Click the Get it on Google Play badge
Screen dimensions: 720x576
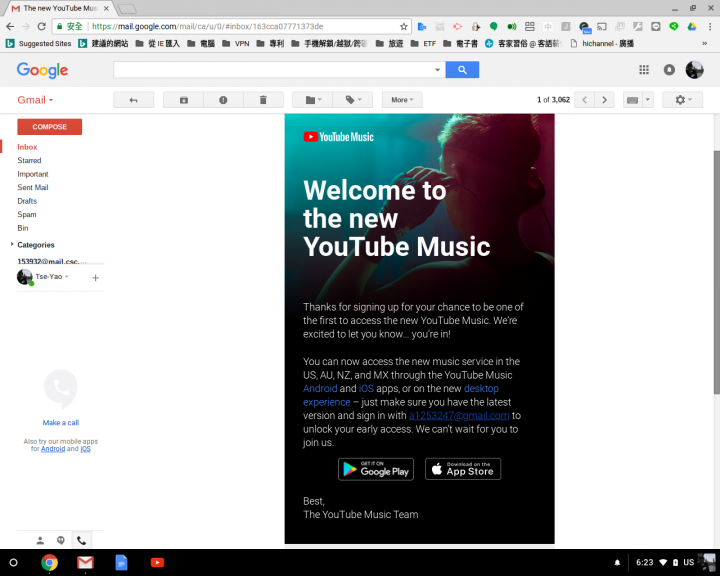click(x=376, y=469)
